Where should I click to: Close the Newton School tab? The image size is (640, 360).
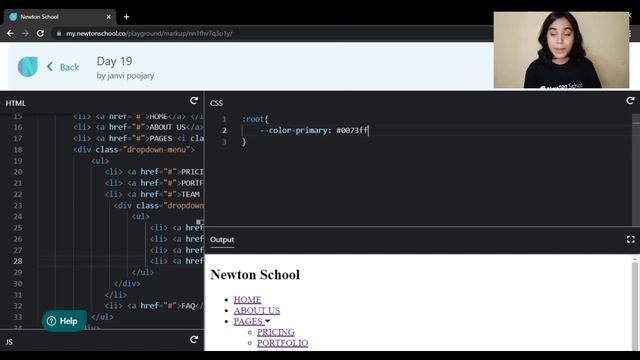pyautogui.click(x=109, y=17)
